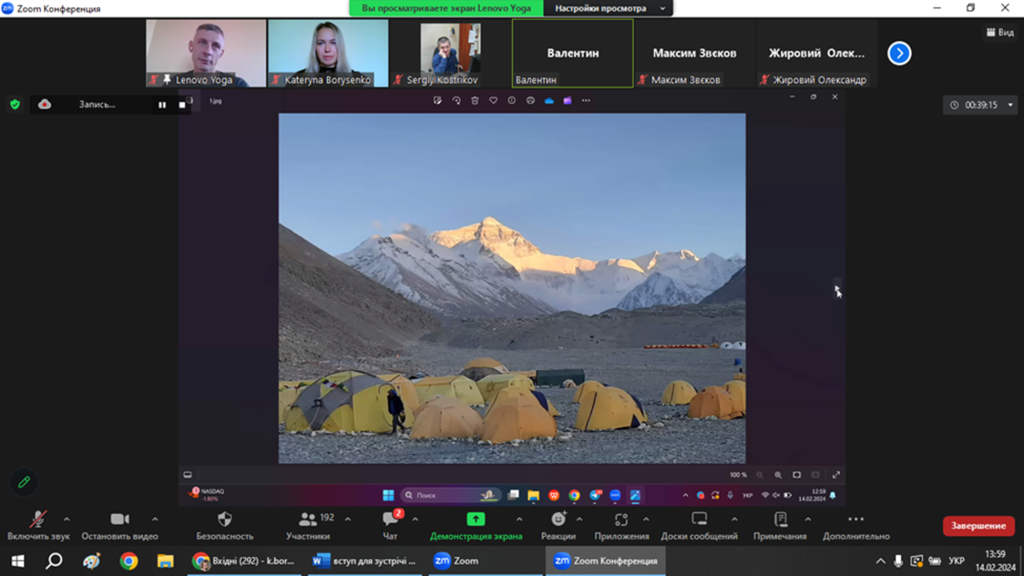The image size is (1024, 576).
Task: Select Kateryna Borysenko video thumbnail
Action: coord(327,53)
